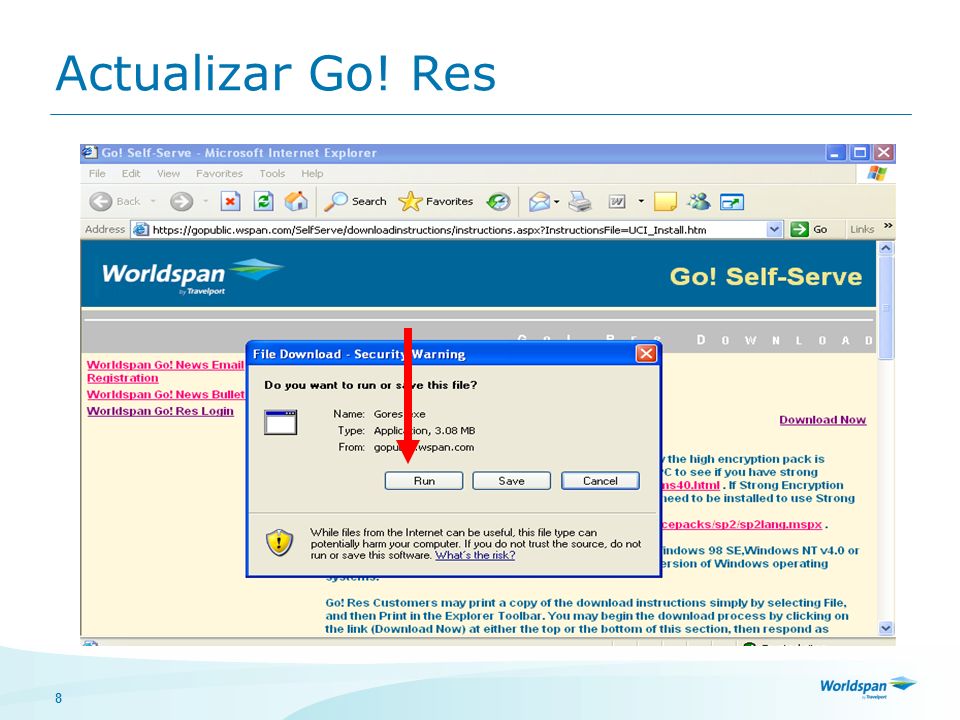This screenshot has height=720, width=960.
Task: Stop page loading with red X icon
Action: click(230, 201)
